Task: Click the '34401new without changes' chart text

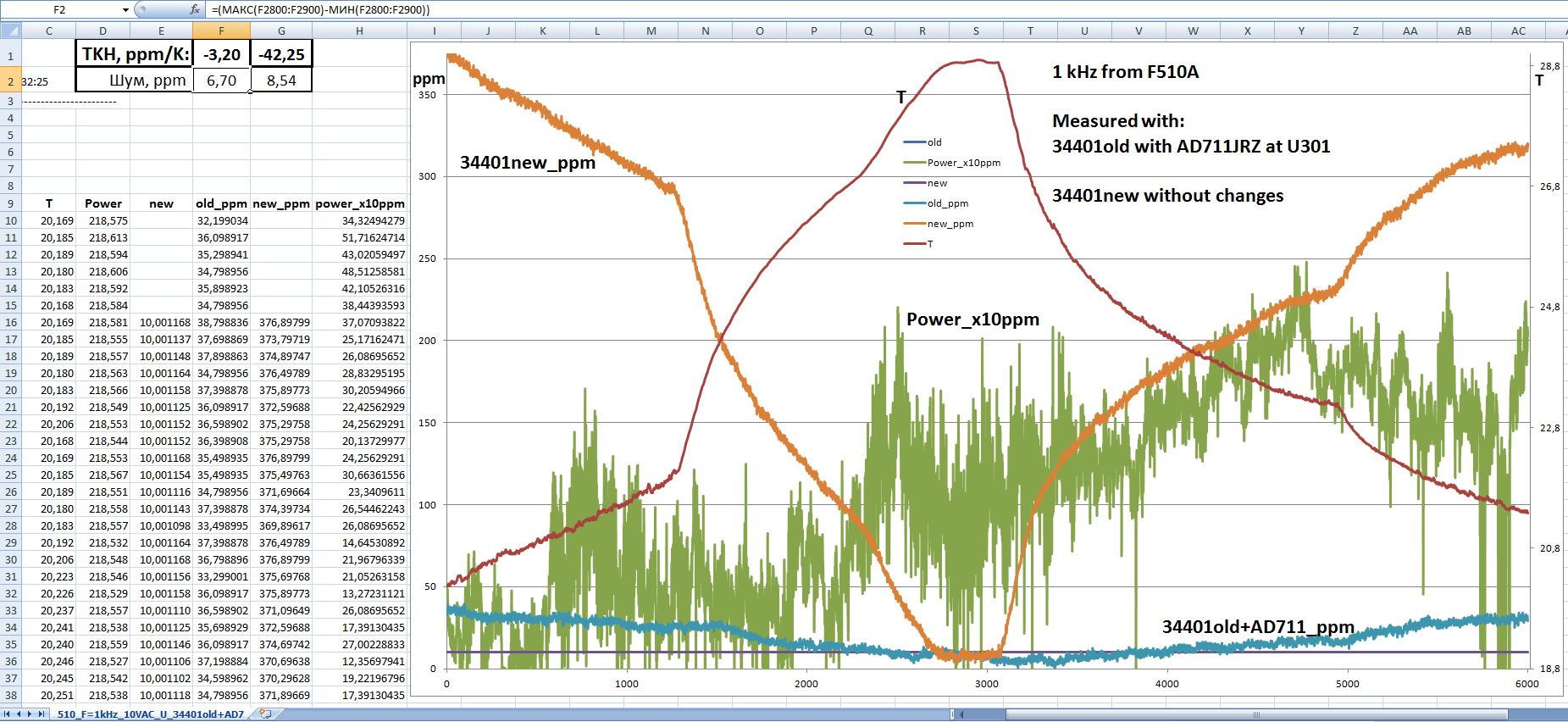Action: tap(1167, 196)
